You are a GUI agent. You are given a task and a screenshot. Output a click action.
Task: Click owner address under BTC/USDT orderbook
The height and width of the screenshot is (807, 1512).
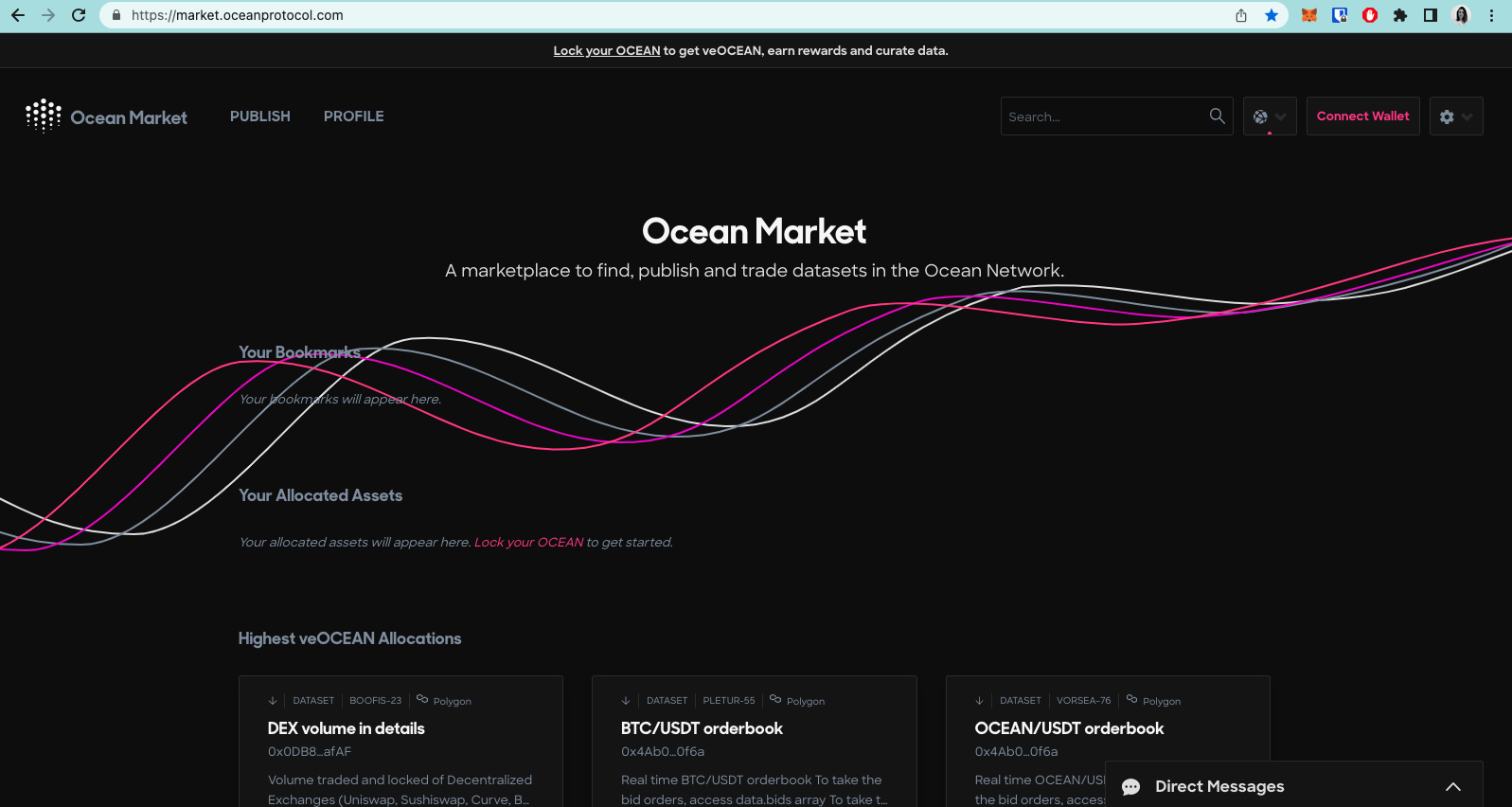point(663,752)
